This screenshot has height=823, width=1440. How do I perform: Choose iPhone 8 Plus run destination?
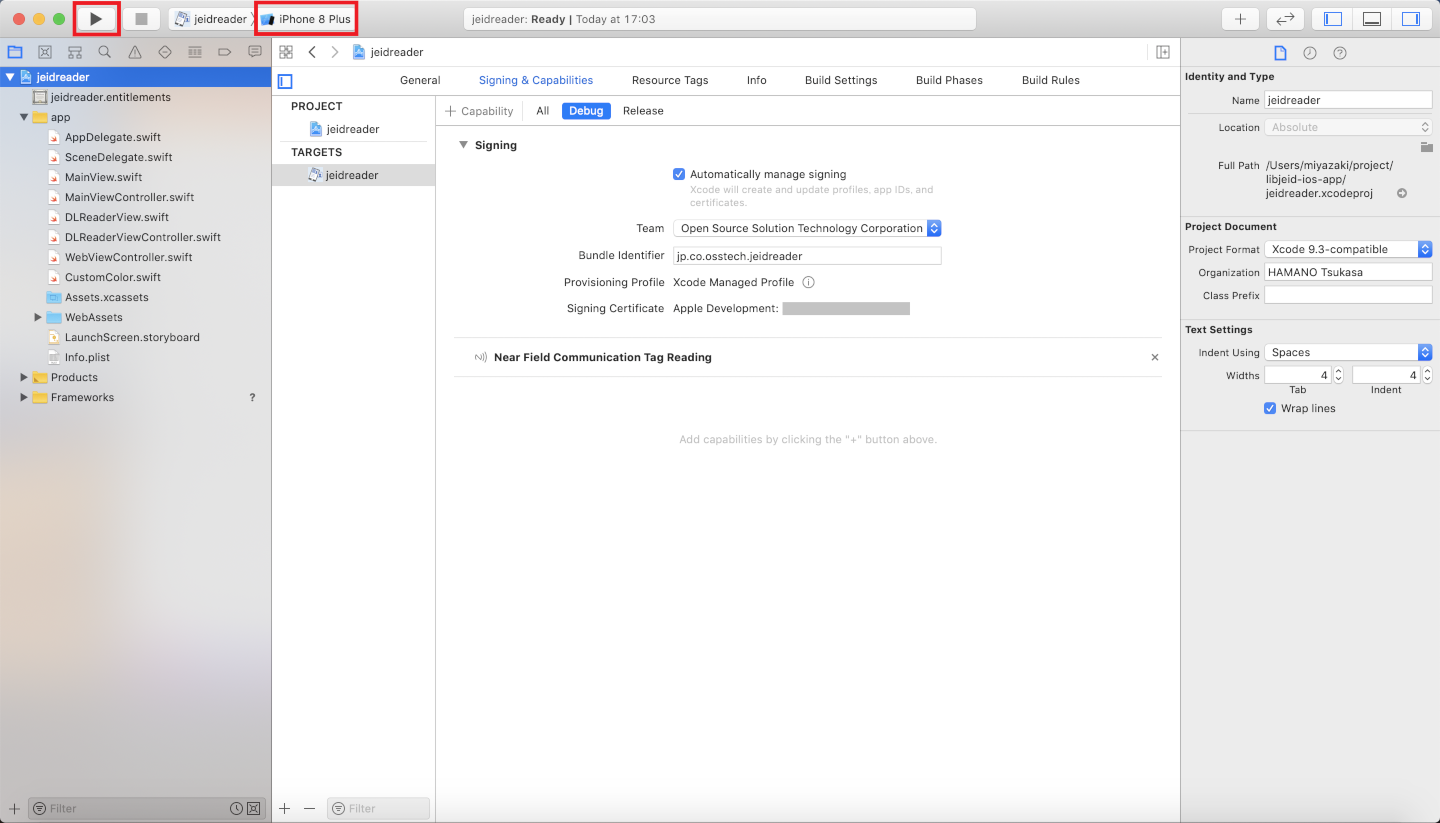(x=306, y=19)
